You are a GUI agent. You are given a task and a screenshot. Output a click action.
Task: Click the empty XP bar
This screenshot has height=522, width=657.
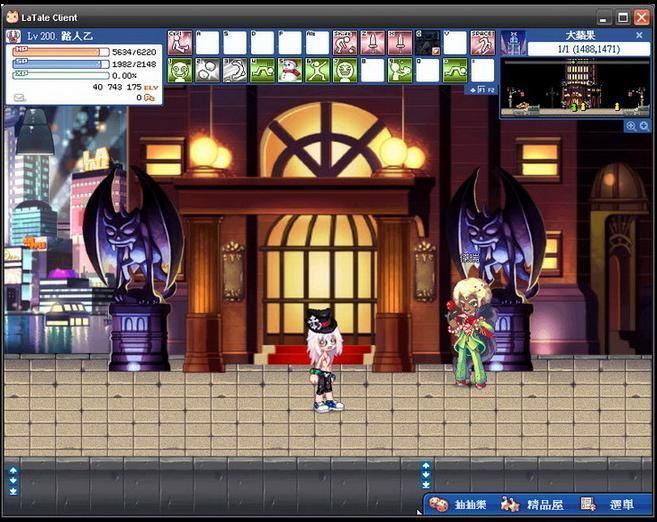pyautogui.click(x=61, y=75)
